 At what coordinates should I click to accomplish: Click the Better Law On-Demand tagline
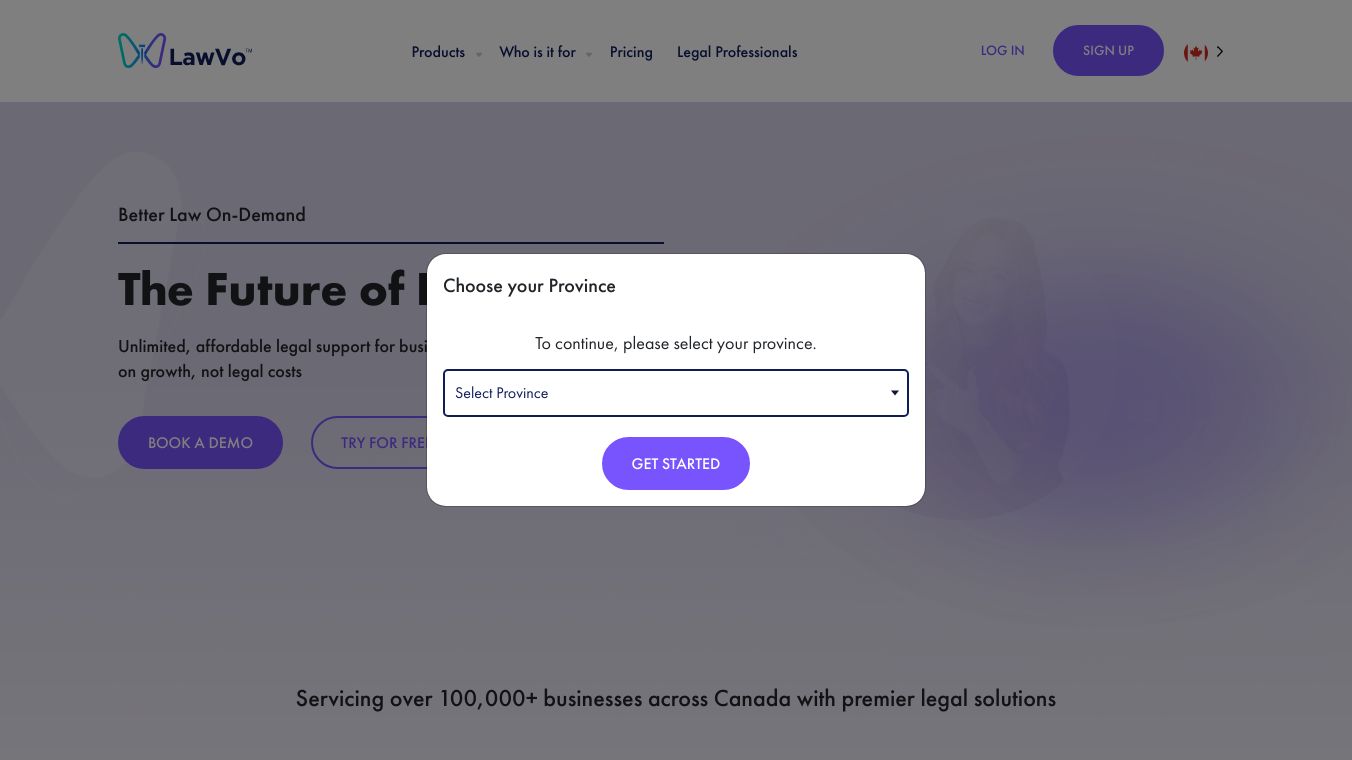(212, 214)
